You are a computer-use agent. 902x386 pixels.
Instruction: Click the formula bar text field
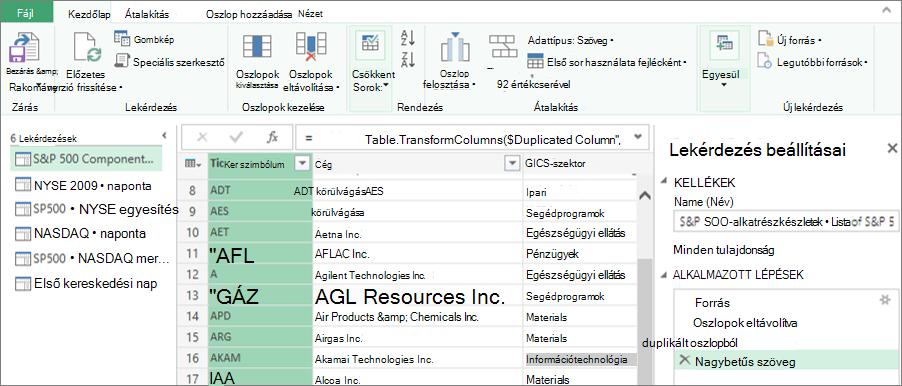464,137
